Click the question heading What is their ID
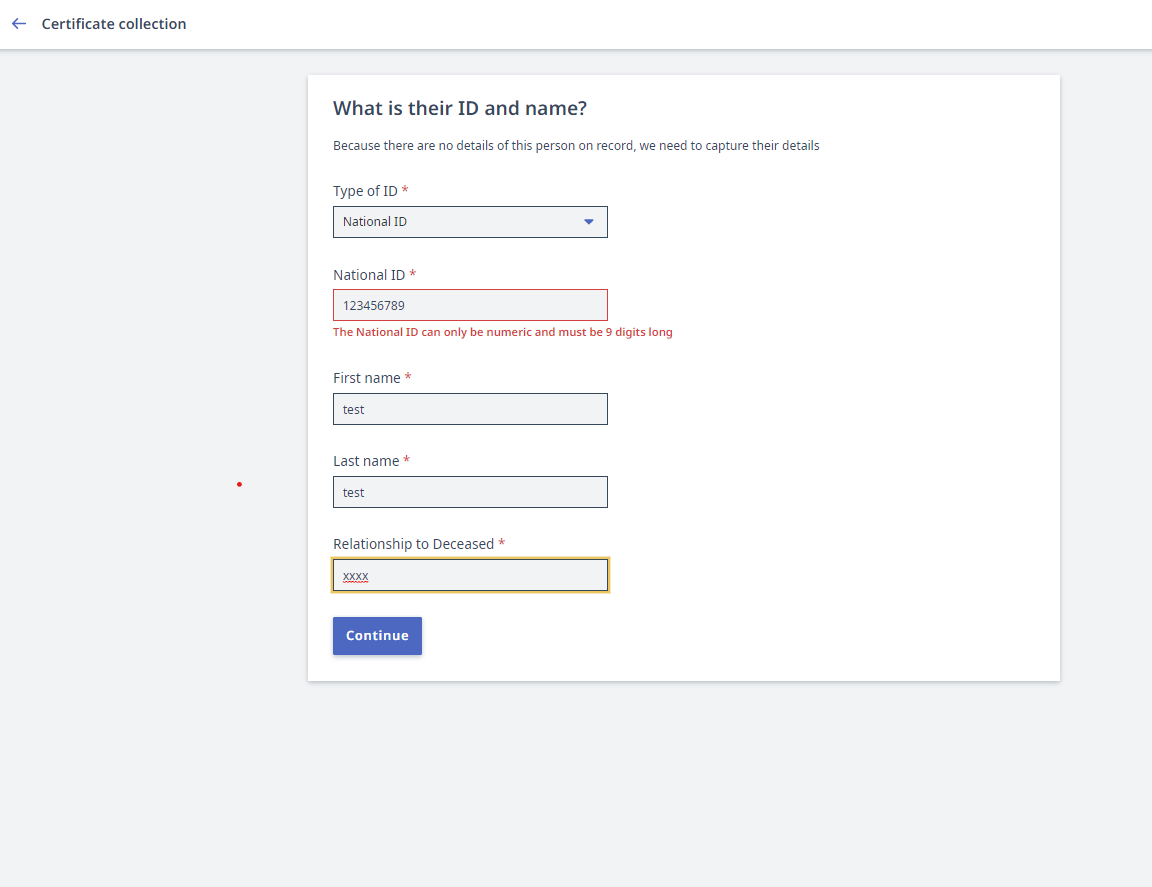Image resolution: width=1152 pixels, height=887 pixels. click(x=460, y=108)
